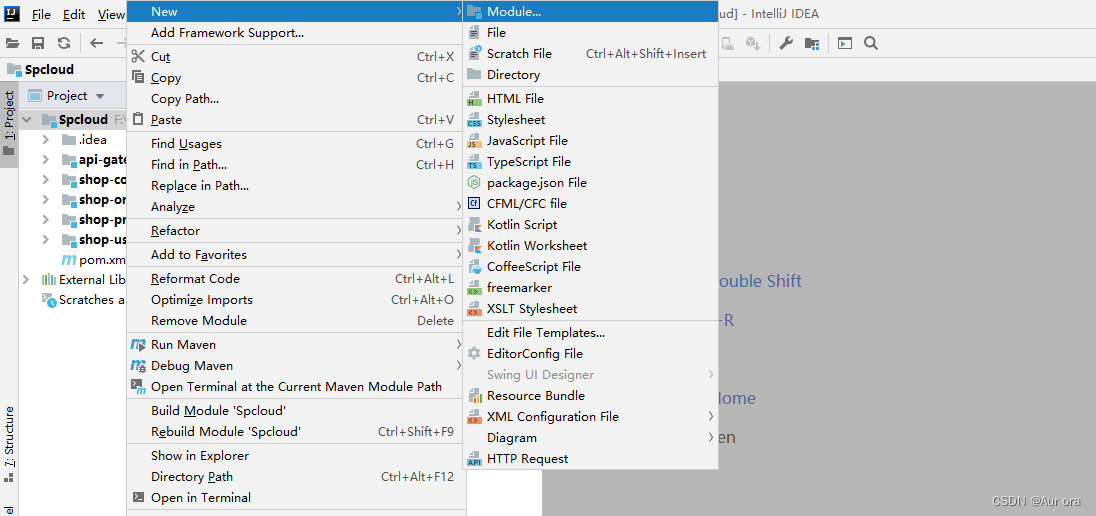Click the Scratch File icon
This screenshot has width=1096, height=516.
(x=475, y=54)
